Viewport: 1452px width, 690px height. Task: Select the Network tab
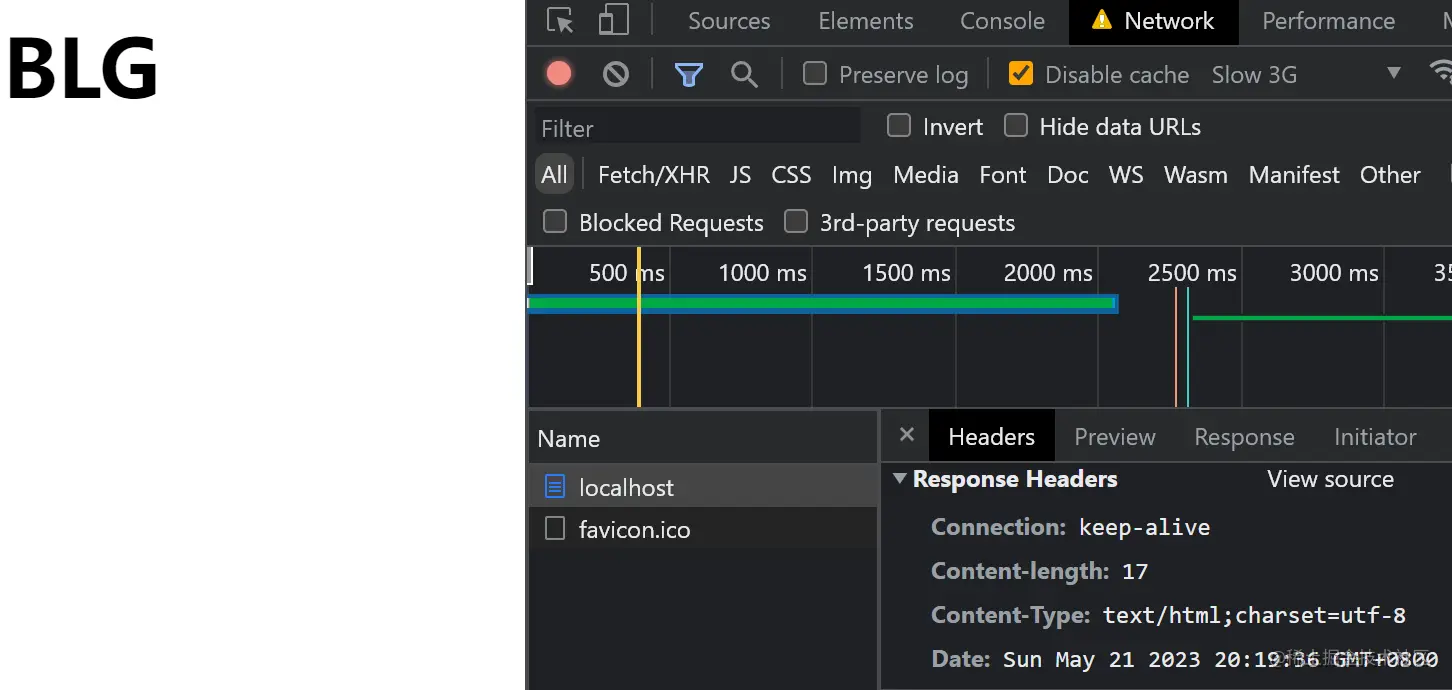coord(1154,21)
